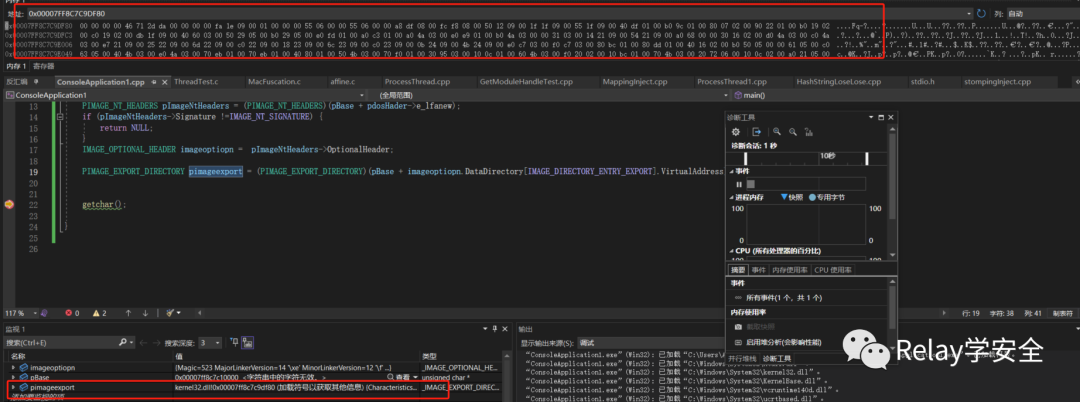Select the memory usage tab in diagnostics
The image size is (1080, 402).
tap(789, 270)
